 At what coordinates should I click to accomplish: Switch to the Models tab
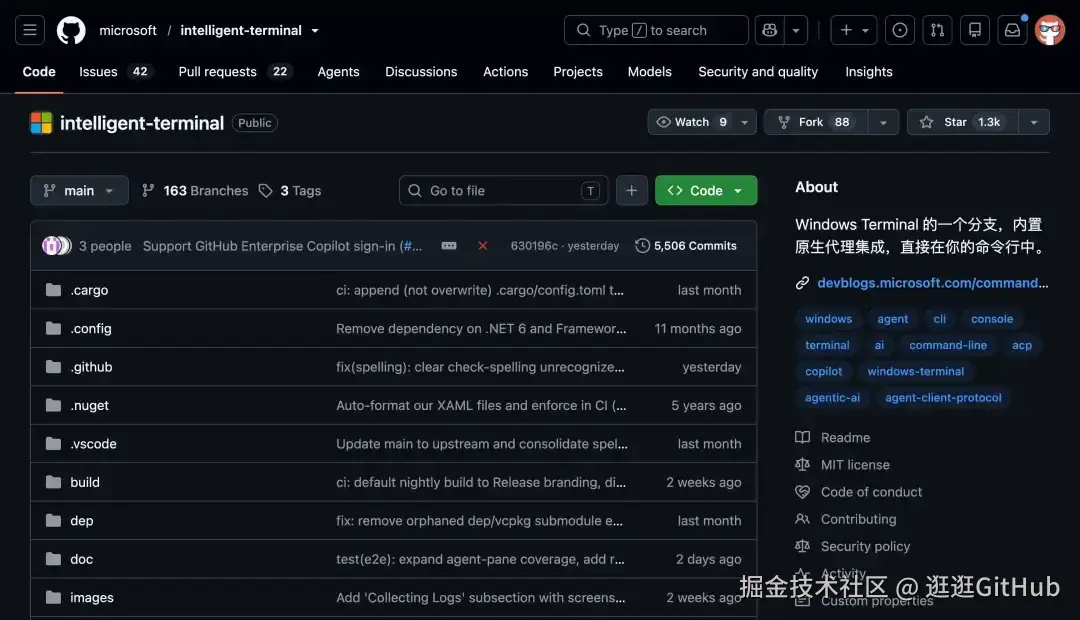[x=650, y=72]
